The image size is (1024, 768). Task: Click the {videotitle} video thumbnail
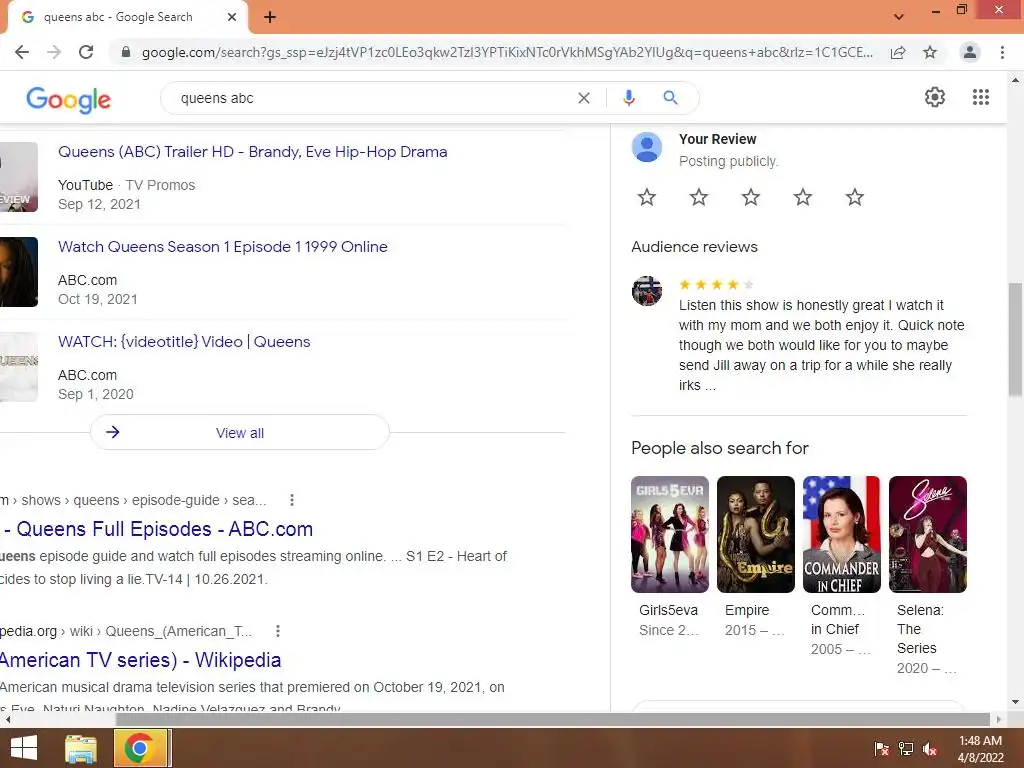click(x=19, y=367)
